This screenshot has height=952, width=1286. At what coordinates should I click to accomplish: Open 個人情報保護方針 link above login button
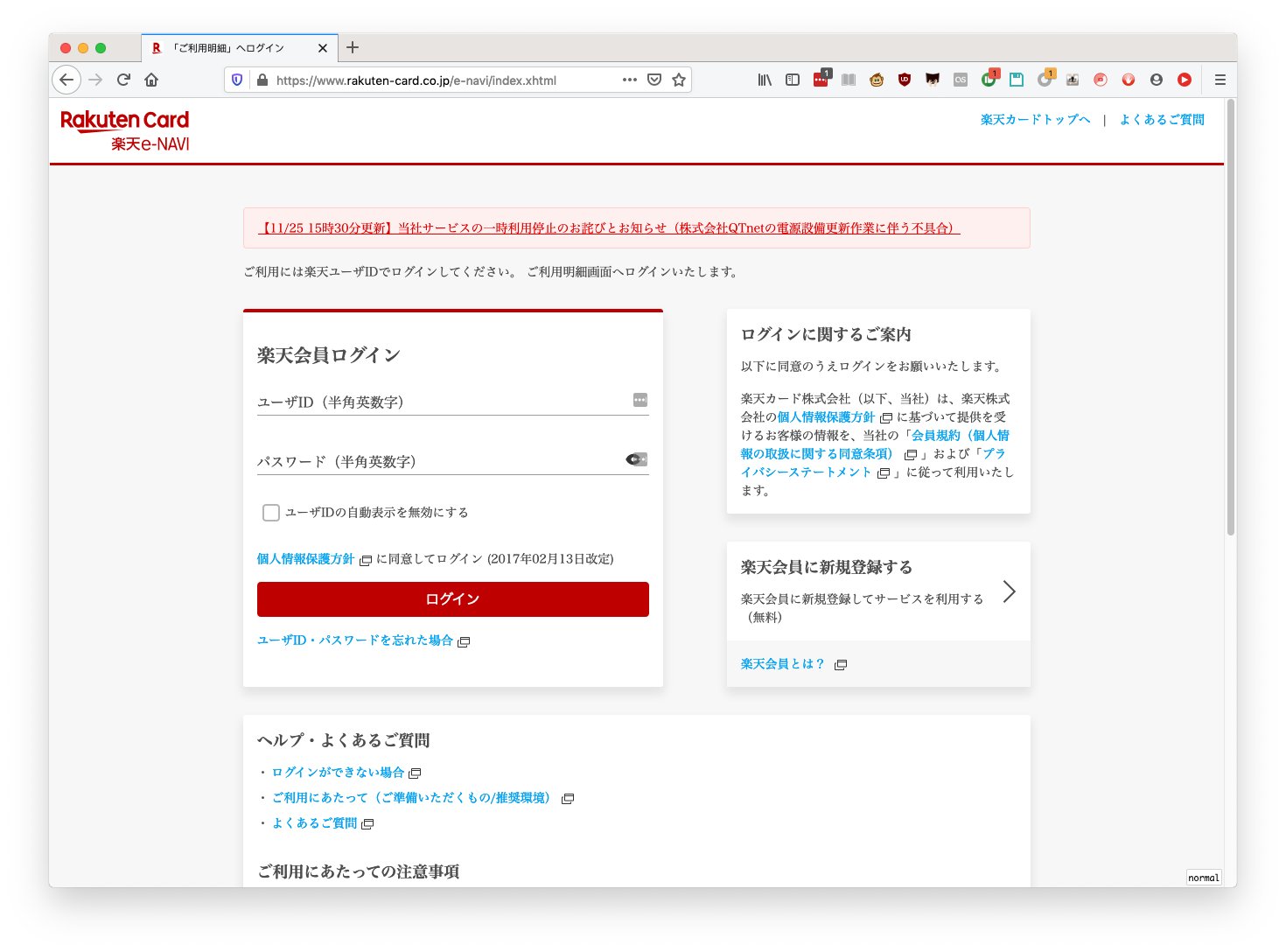(x=305, y=559)
